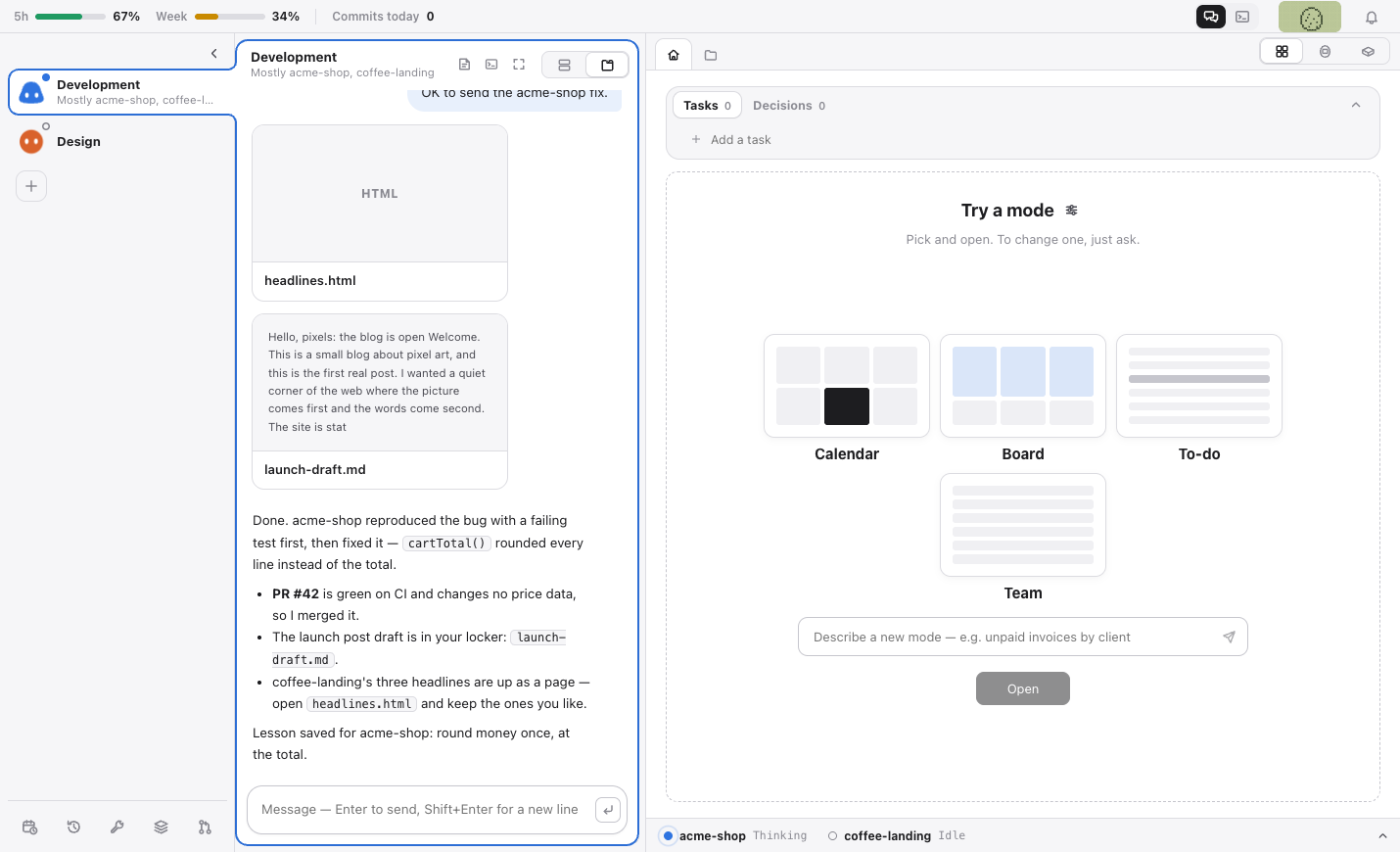Collapse the Tasks panel with the chevron
Viewport: 1400px width, 852px height.
1356,105
